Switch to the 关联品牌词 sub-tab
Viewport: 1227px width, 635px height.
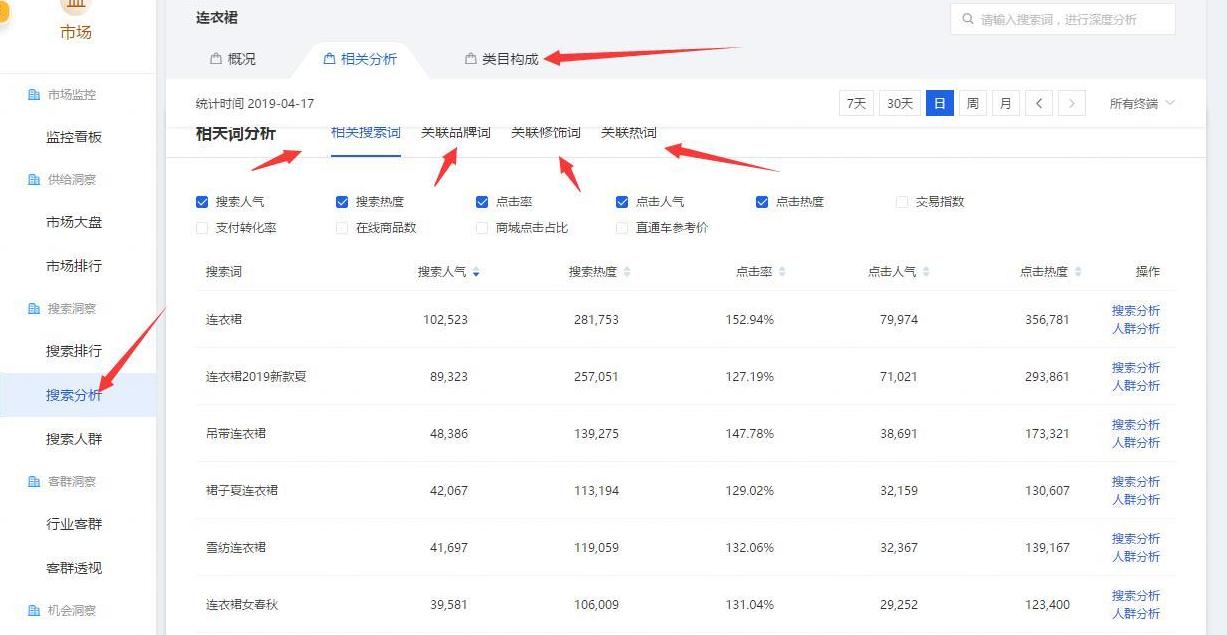pos(455,133)
